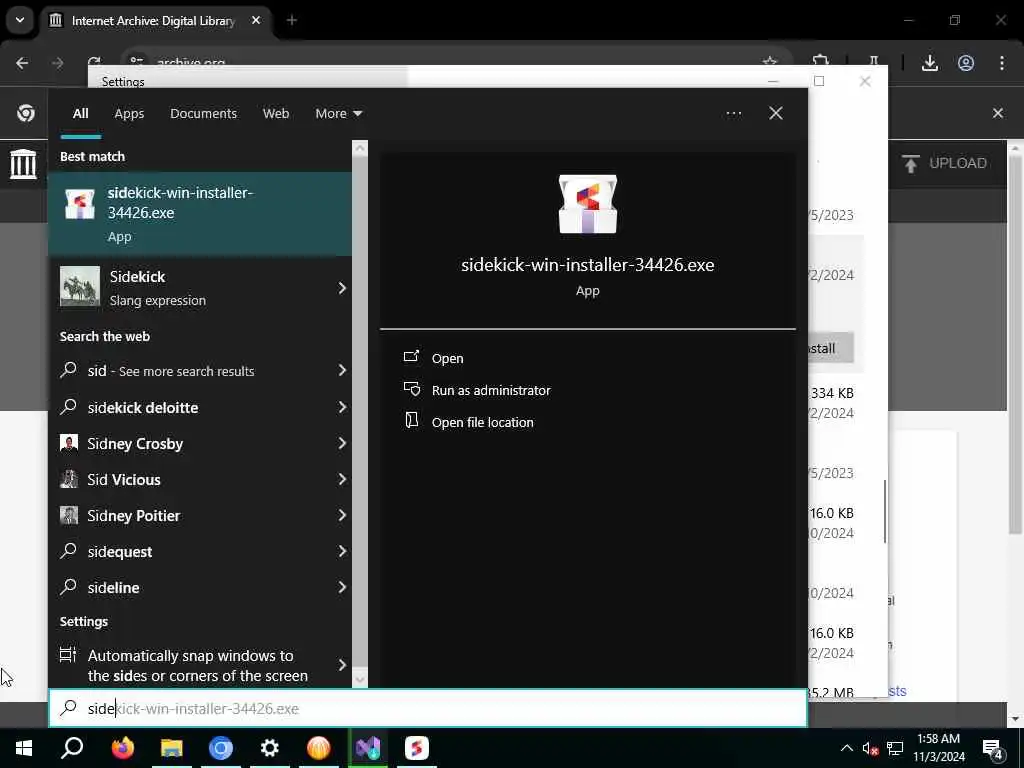Select the Sidekick Slang expression result

coord(189,287)
